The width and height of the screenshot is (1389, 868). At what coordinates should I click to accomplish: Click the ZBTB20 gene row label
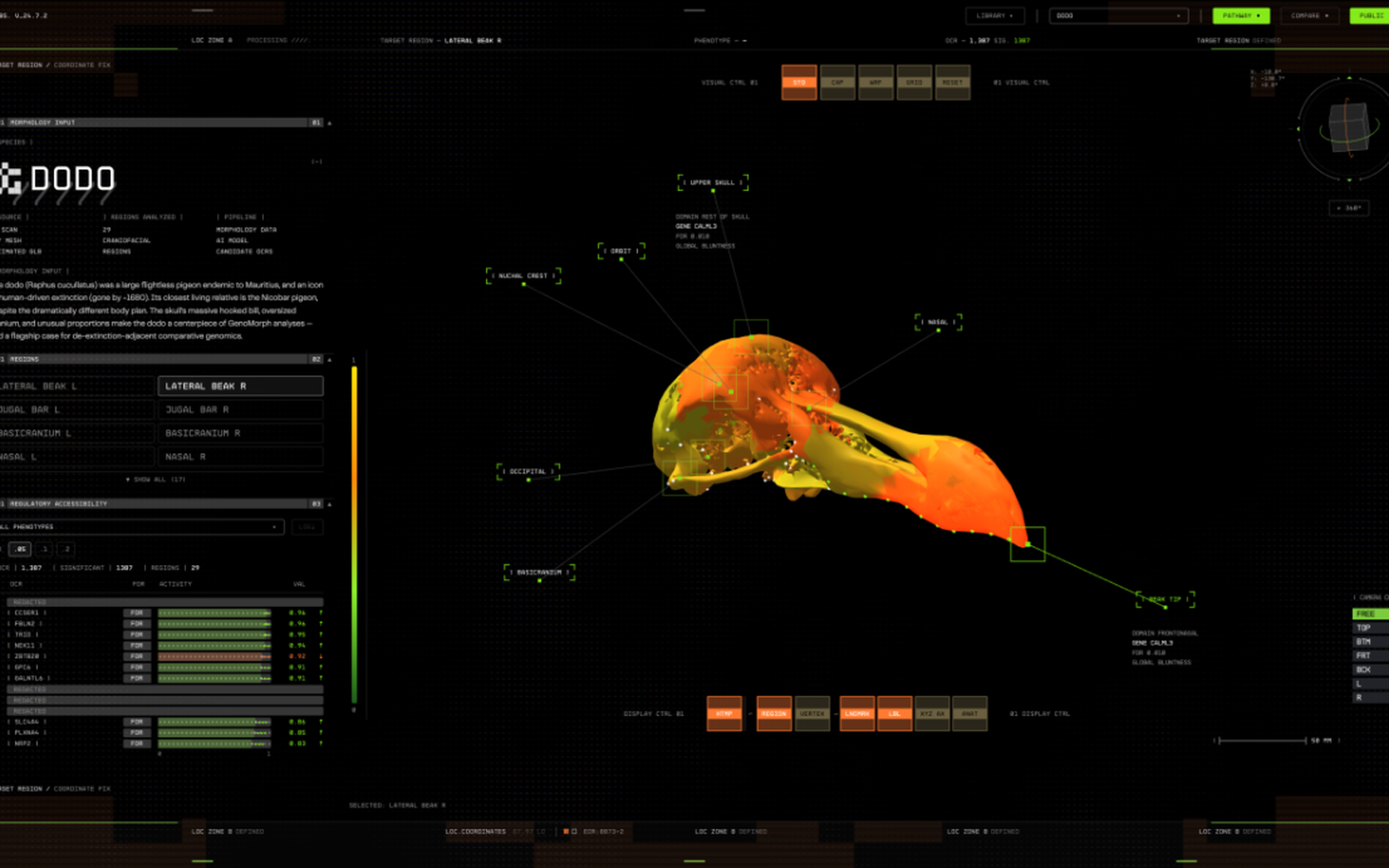(x=28, y=656)
